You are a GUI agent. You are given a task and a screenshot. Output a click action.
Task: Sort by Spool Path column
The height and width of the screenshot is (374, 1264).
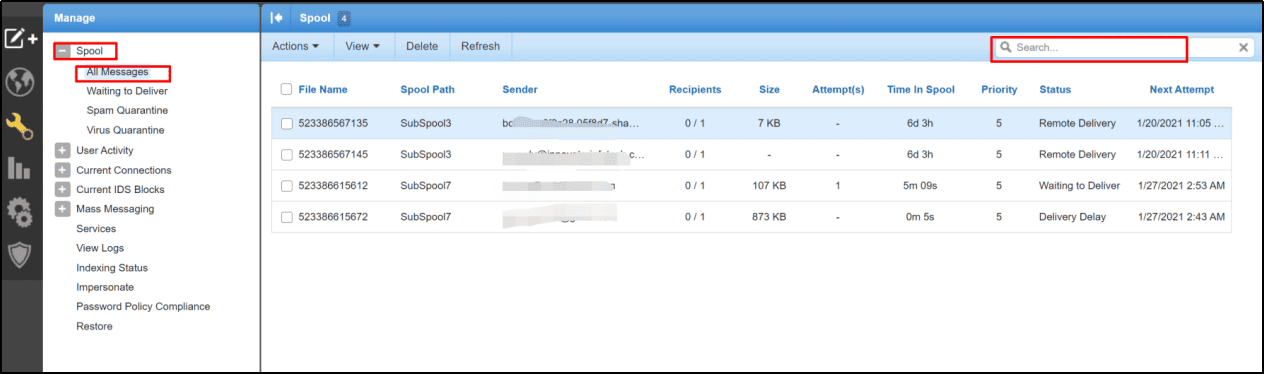[427, 89]
